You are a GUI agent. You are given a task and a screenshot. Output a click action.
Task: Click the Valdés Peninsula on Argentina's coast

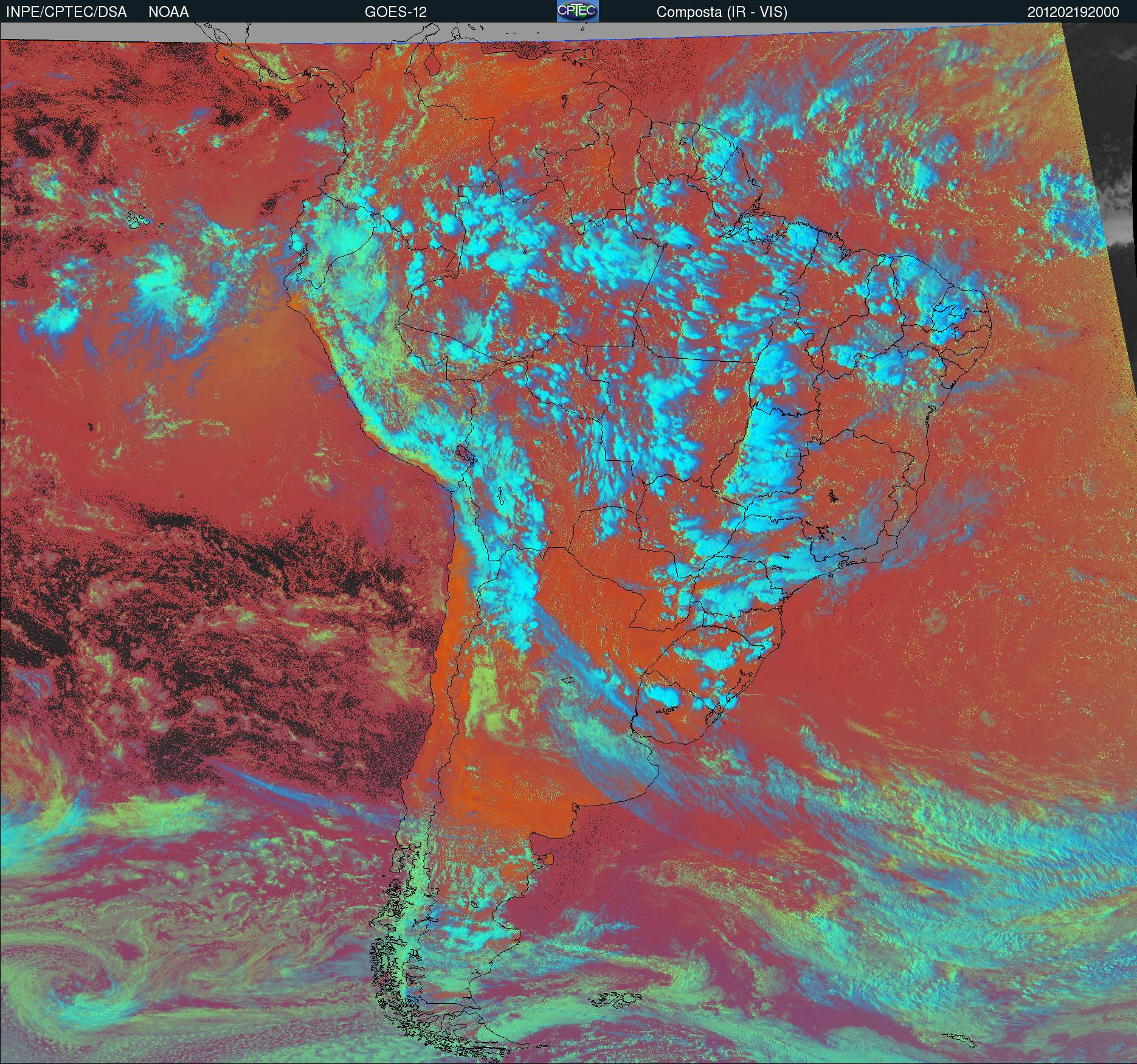coord(547,859)
